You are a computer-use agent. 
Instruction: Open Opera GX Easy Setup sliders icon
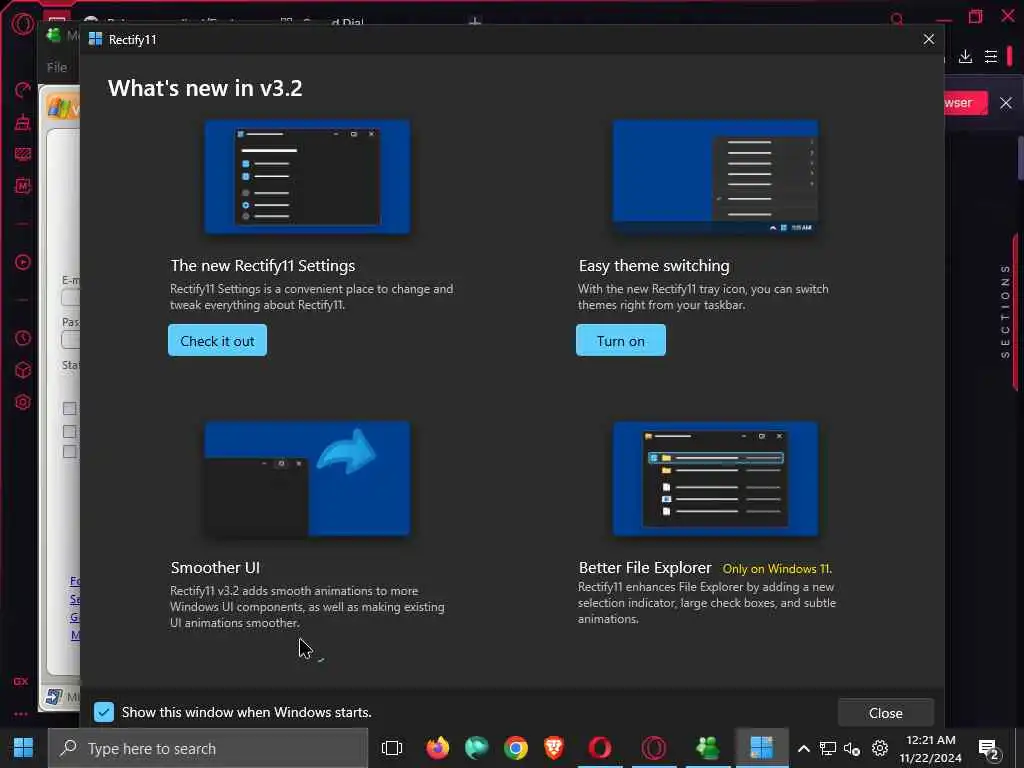click(x=991, y=57)
